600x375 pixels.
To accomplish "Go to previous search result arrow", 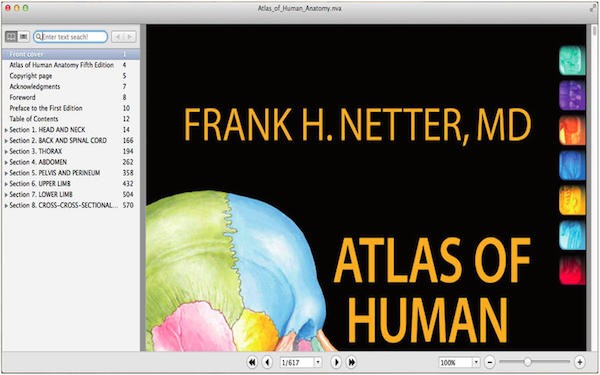I will pyautogui.click(x=118, y=37).
